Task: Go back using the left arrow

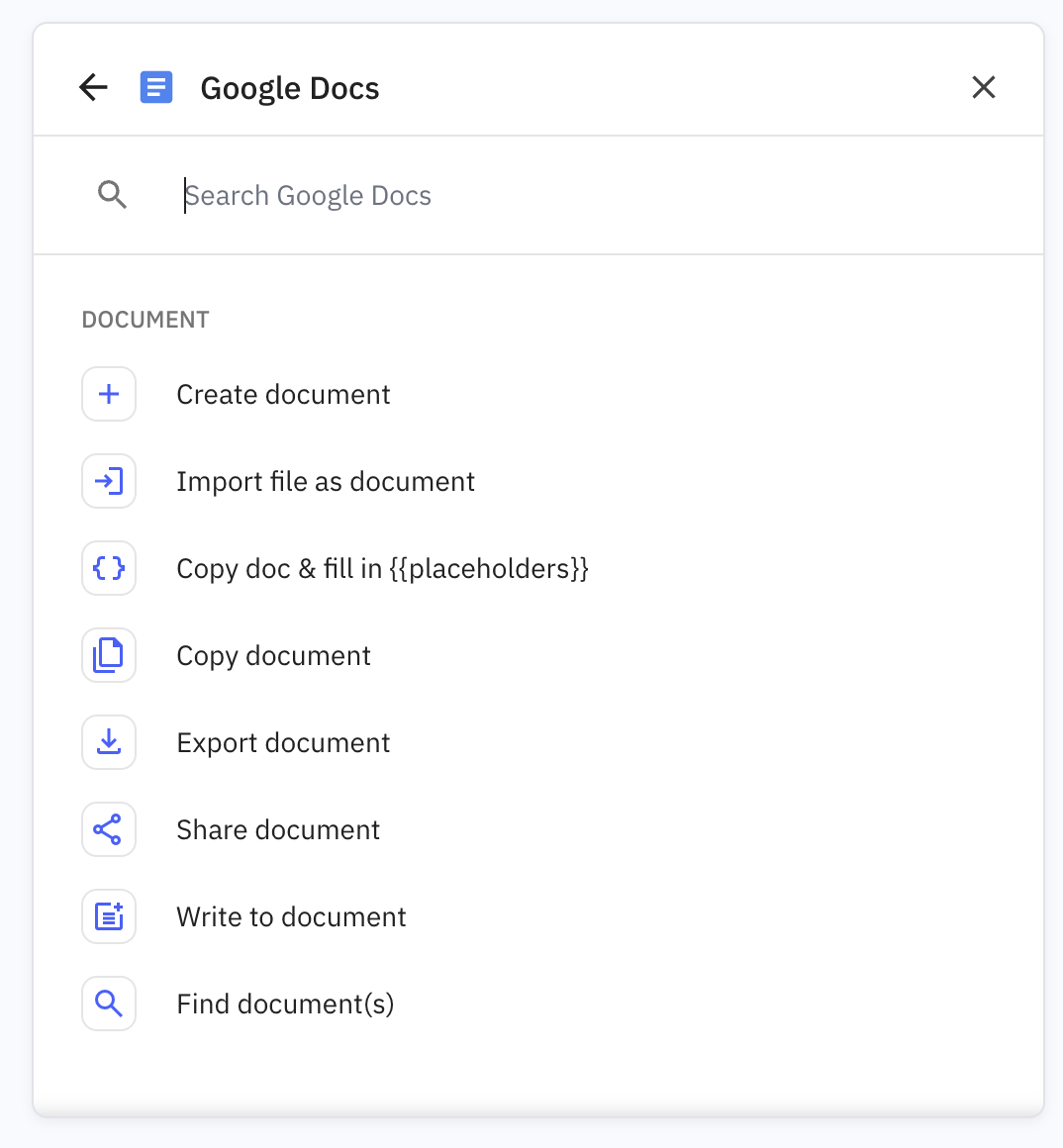Action: [x=93, y=87]
